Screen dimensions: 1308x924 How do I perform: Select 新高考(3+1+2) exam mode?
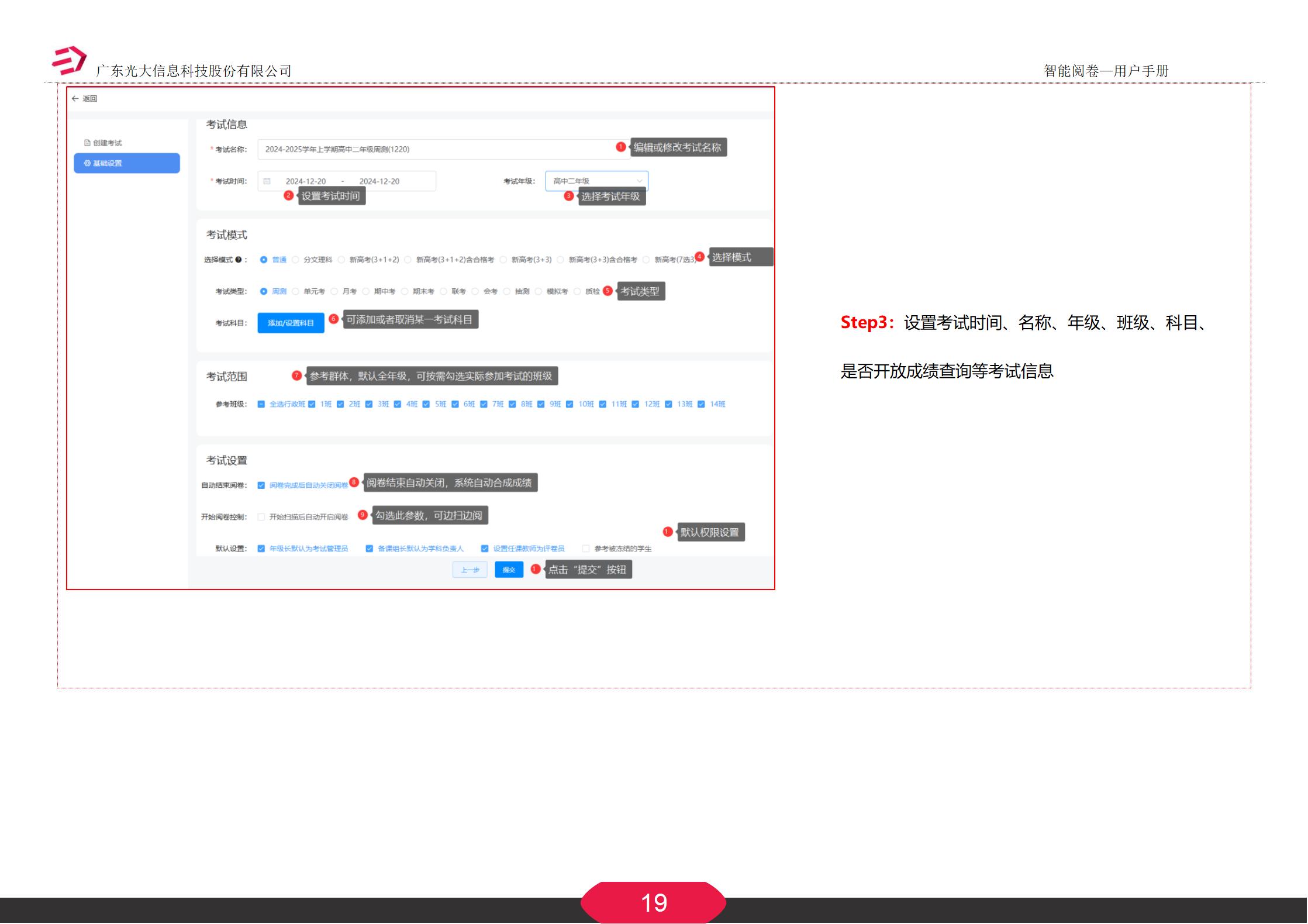[x=340, y=260]
